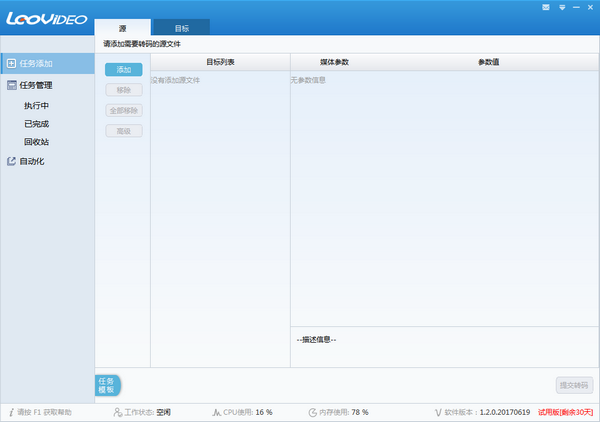Click the memory usage pie icon
Screen dimensions: 600x422
(x=313, y=411)
